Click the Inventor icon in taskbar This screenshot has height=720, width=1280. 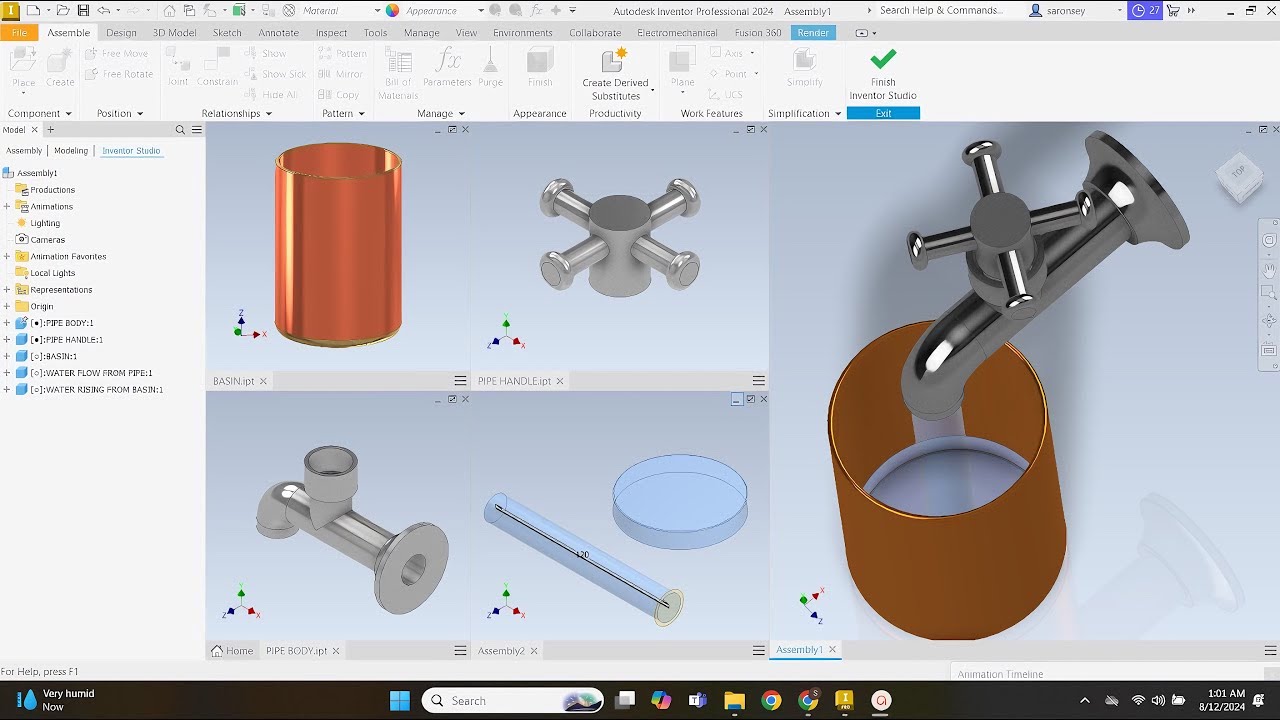click(x=844, y=700)
